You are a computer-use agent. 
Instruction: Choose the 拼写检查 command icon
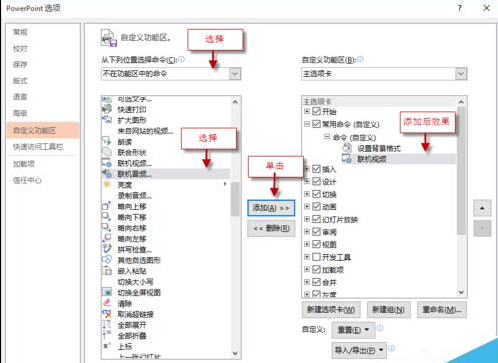tap(107, 249)
